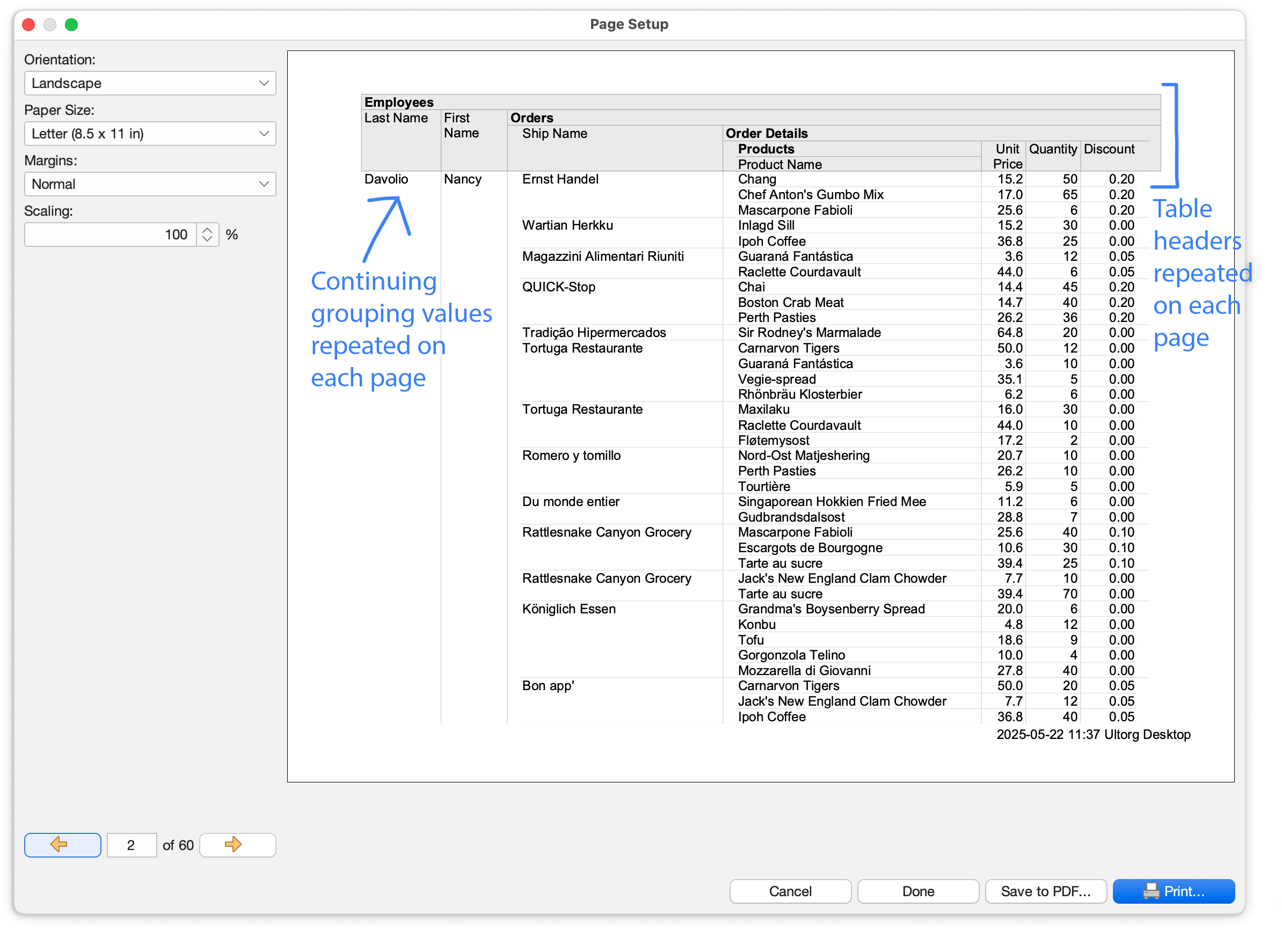This screenshot has width=1282, height=952.
Task: Click the Discount column header
Action: [1109, 149]
